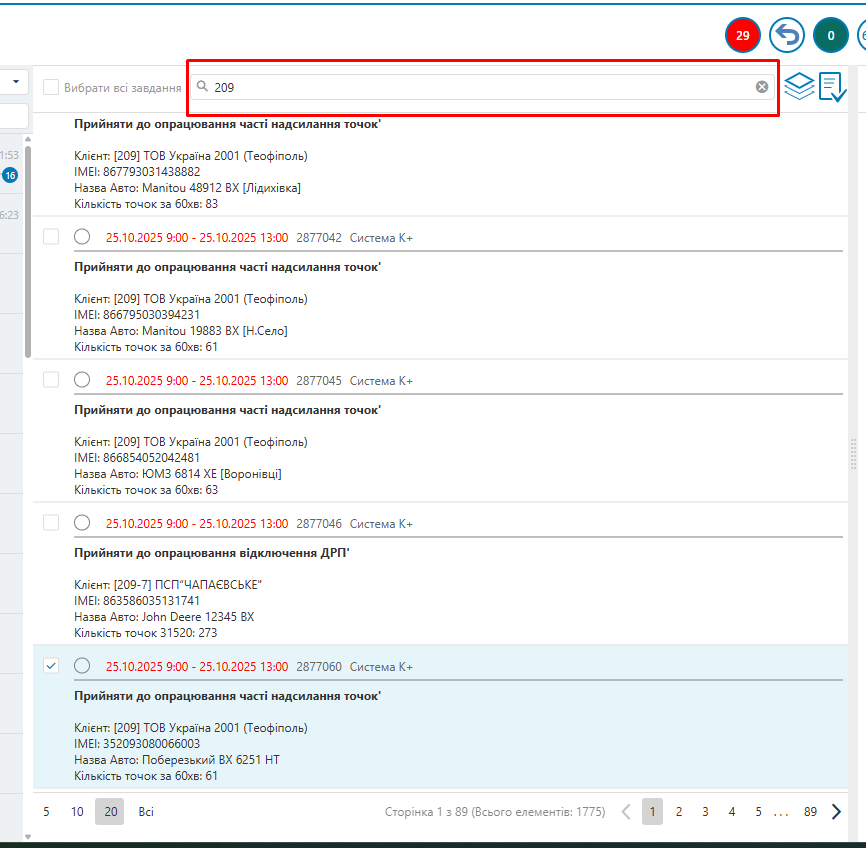This screenshot has width=866, height=848.
Task: Go to page 3
Action: 705,812
